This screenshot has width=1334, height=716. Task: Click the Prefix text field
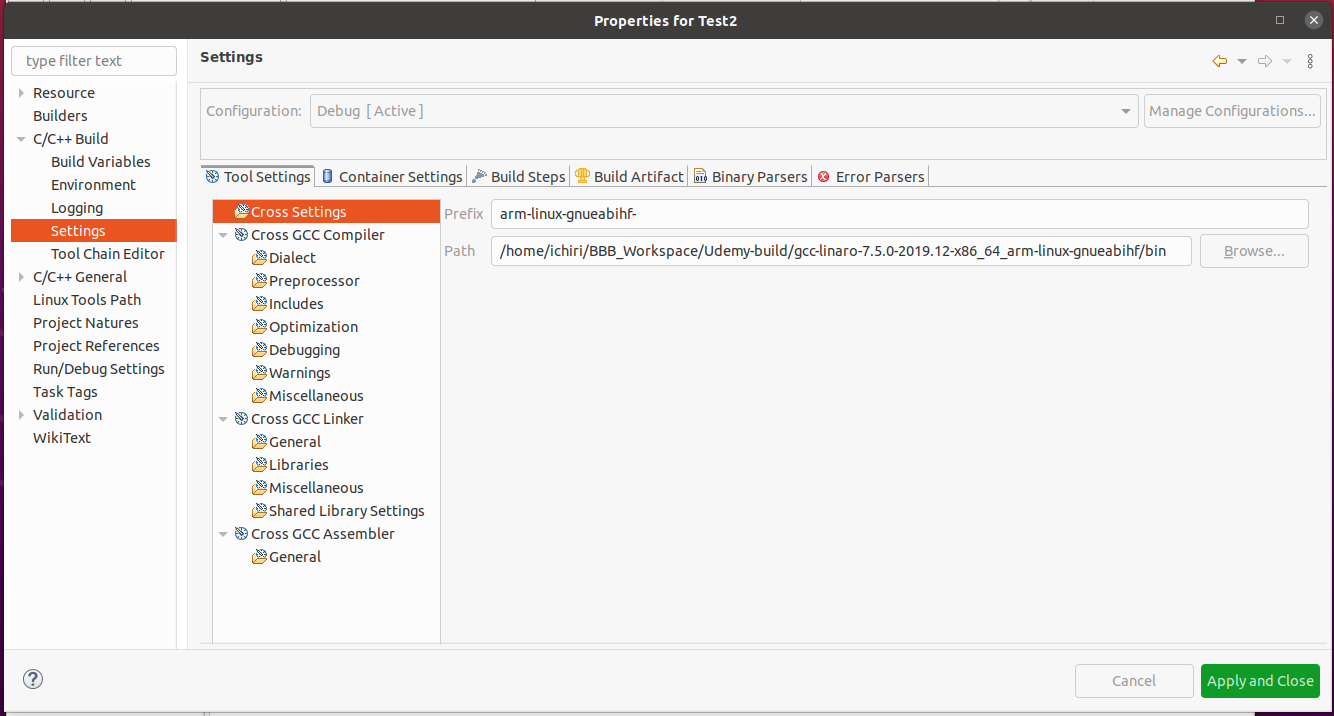click(x=899, y=213)
